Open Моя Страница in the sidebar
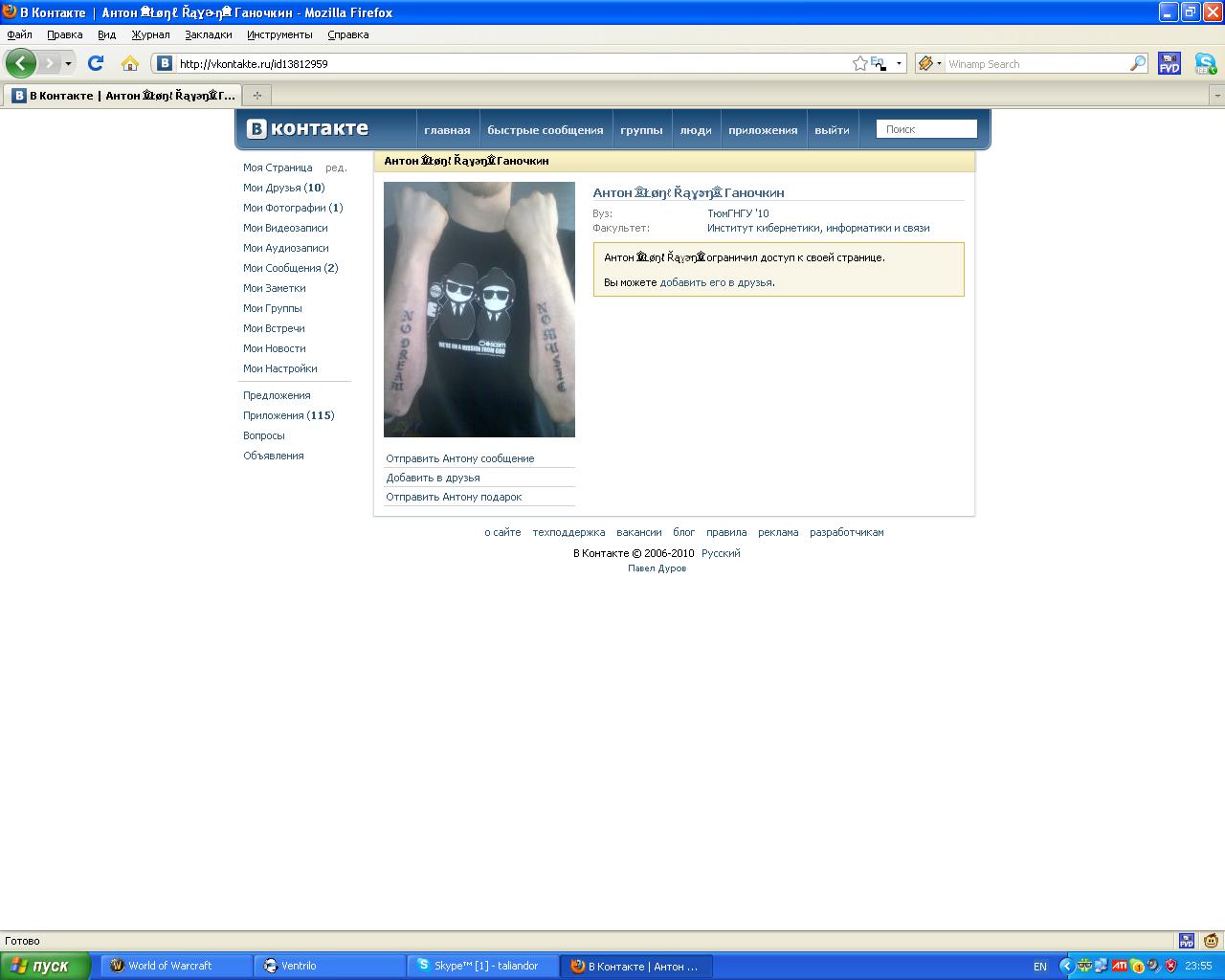 278,167
